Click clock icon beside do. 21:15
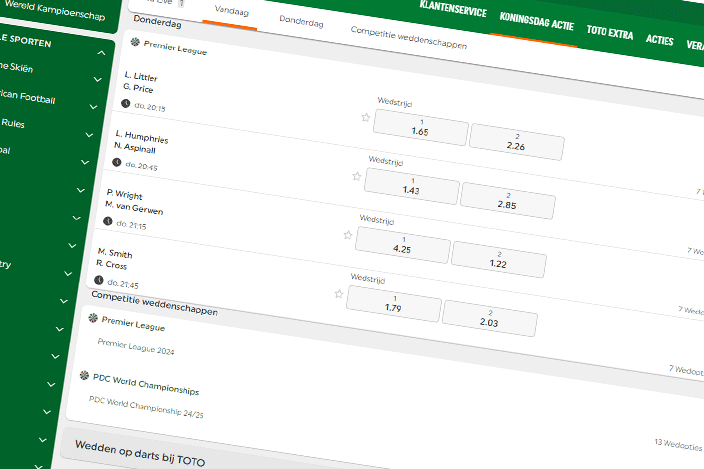This screenshot has width=704, height=469. pyautogui.click(x=108, y=221)
